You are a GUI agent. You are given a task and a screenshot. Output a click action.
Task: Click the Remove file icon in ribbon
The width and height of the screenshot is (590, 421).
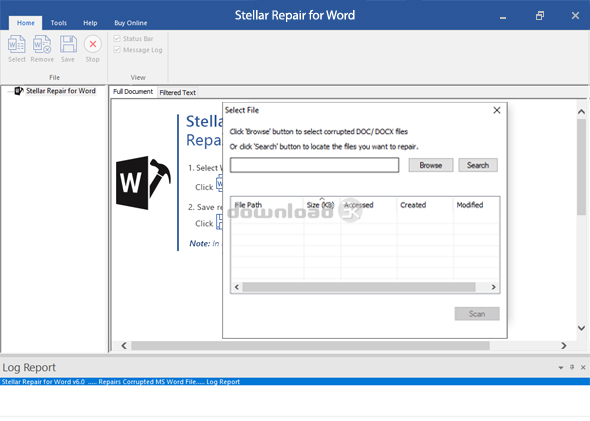[42, 44]
